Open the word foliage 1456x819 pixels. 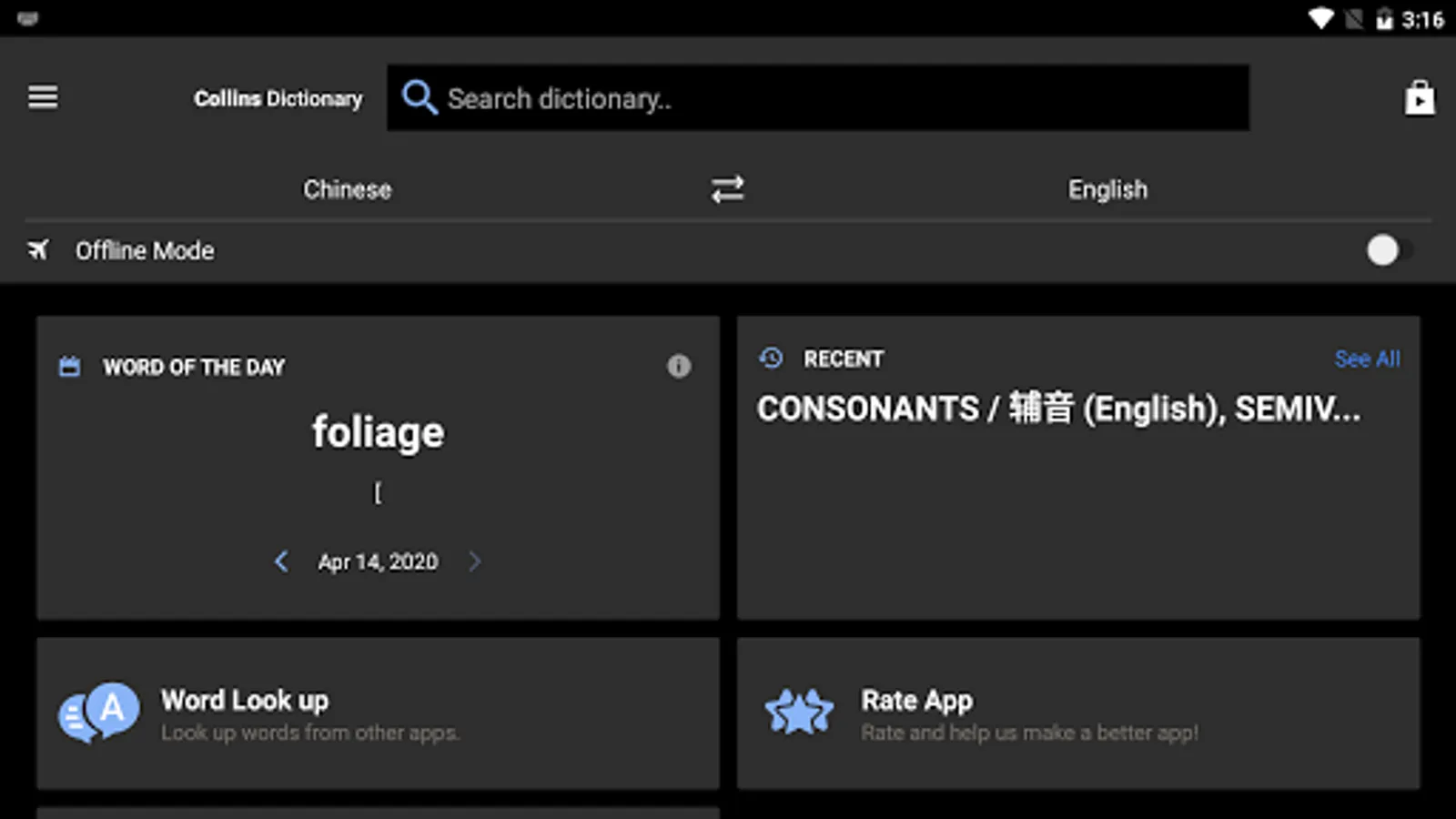pos(378,432)
